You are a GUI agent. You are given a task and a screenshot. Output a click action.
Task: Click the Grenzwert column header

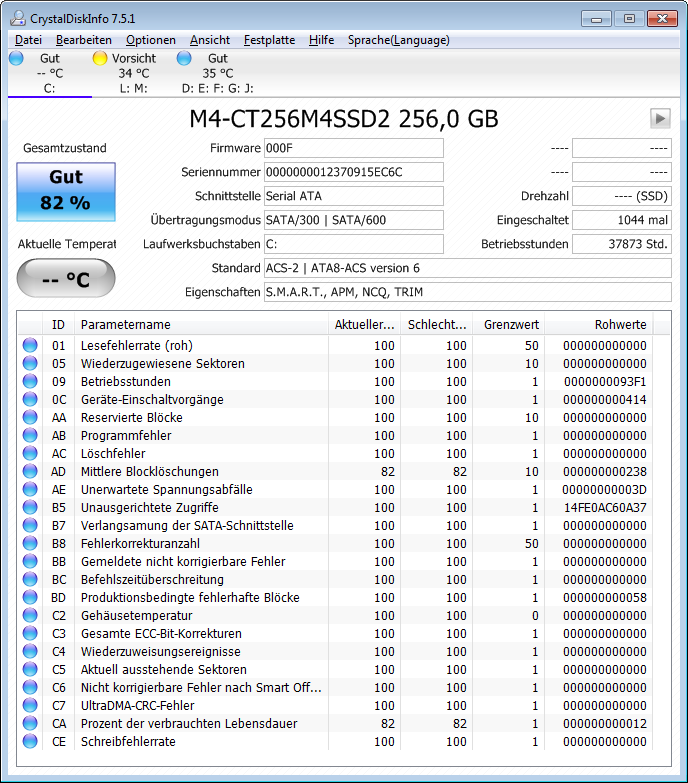[x=508, y=325]
